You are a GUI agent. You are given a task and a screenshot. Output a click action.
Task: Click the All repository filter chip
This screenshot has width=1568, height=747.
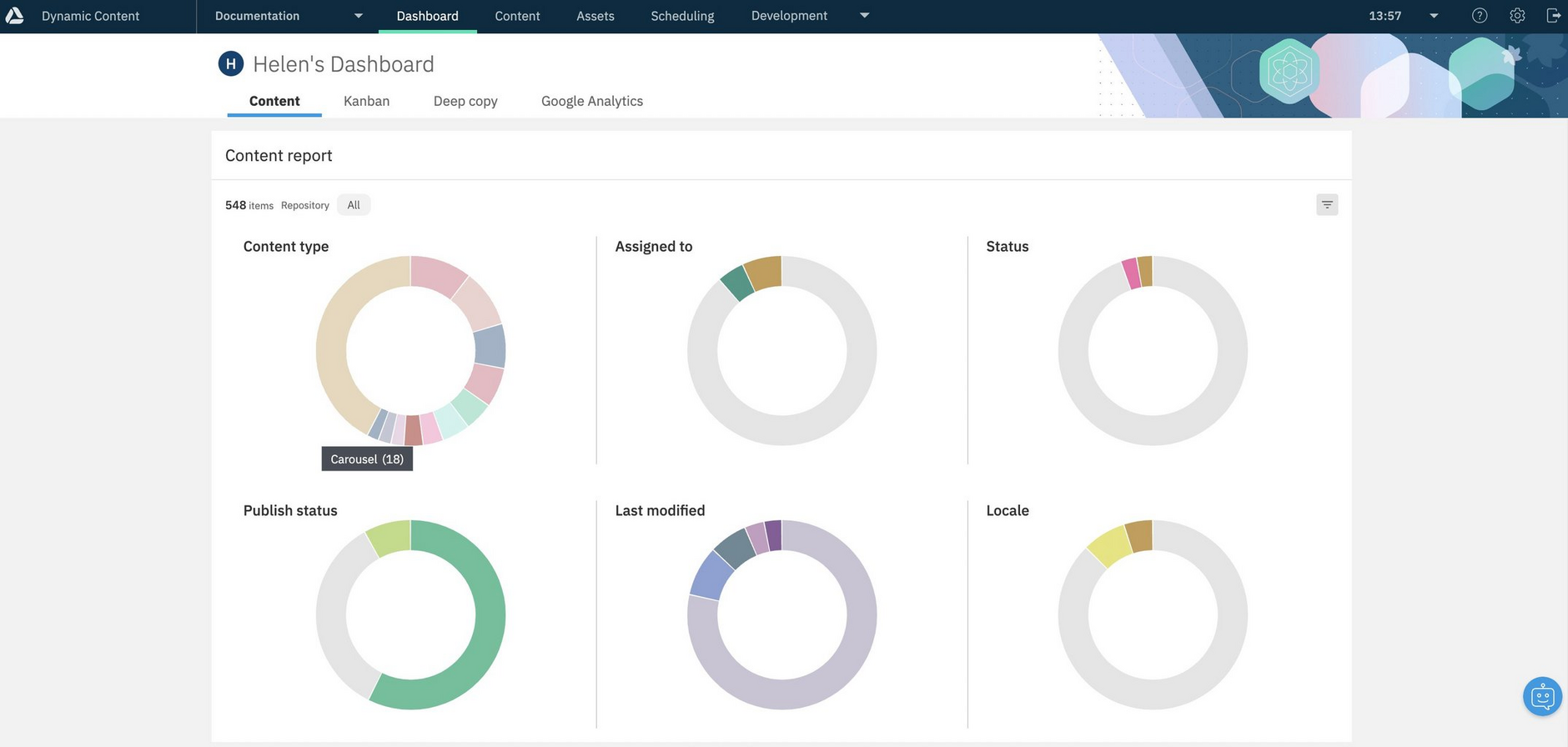354,205
